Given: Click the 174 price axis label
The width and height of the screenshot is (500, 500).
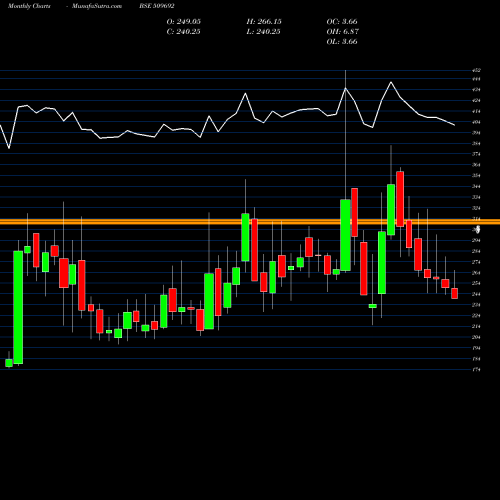Looking at the screenshot, I should pos(476,370).
